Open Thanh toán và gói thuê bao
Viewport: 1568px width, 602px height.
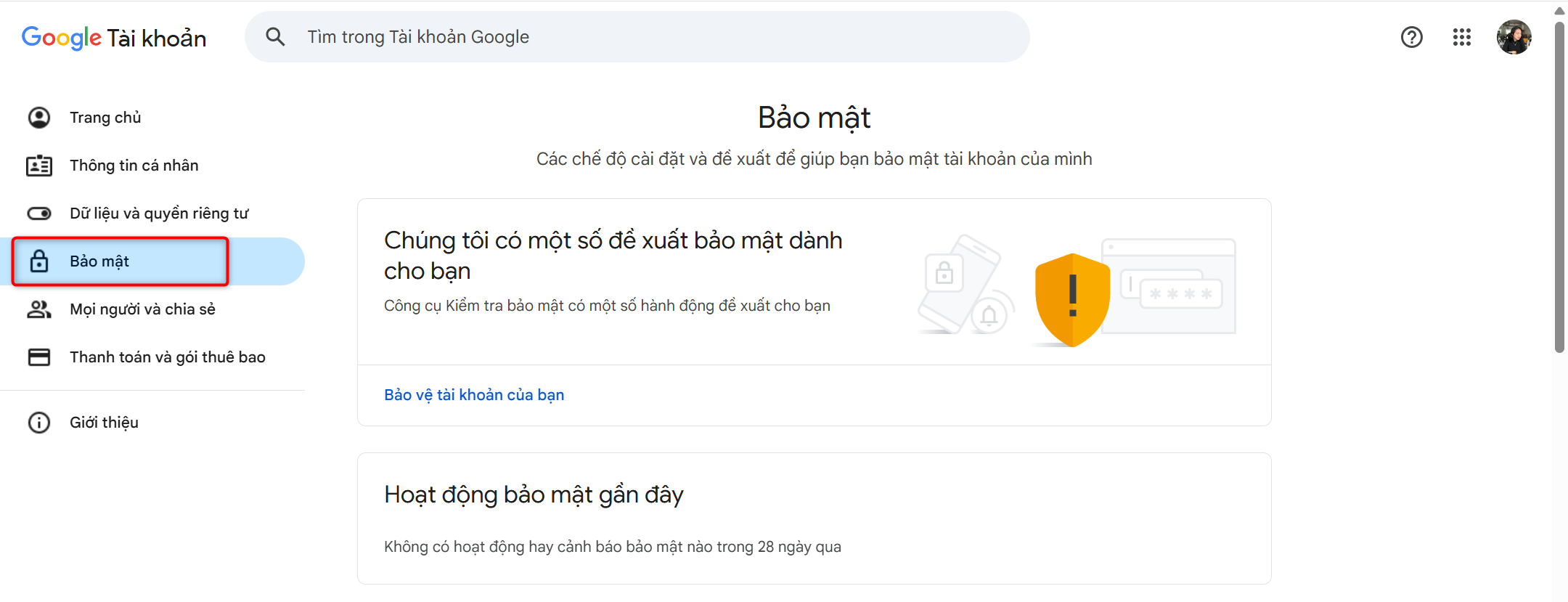click(168, 357)
